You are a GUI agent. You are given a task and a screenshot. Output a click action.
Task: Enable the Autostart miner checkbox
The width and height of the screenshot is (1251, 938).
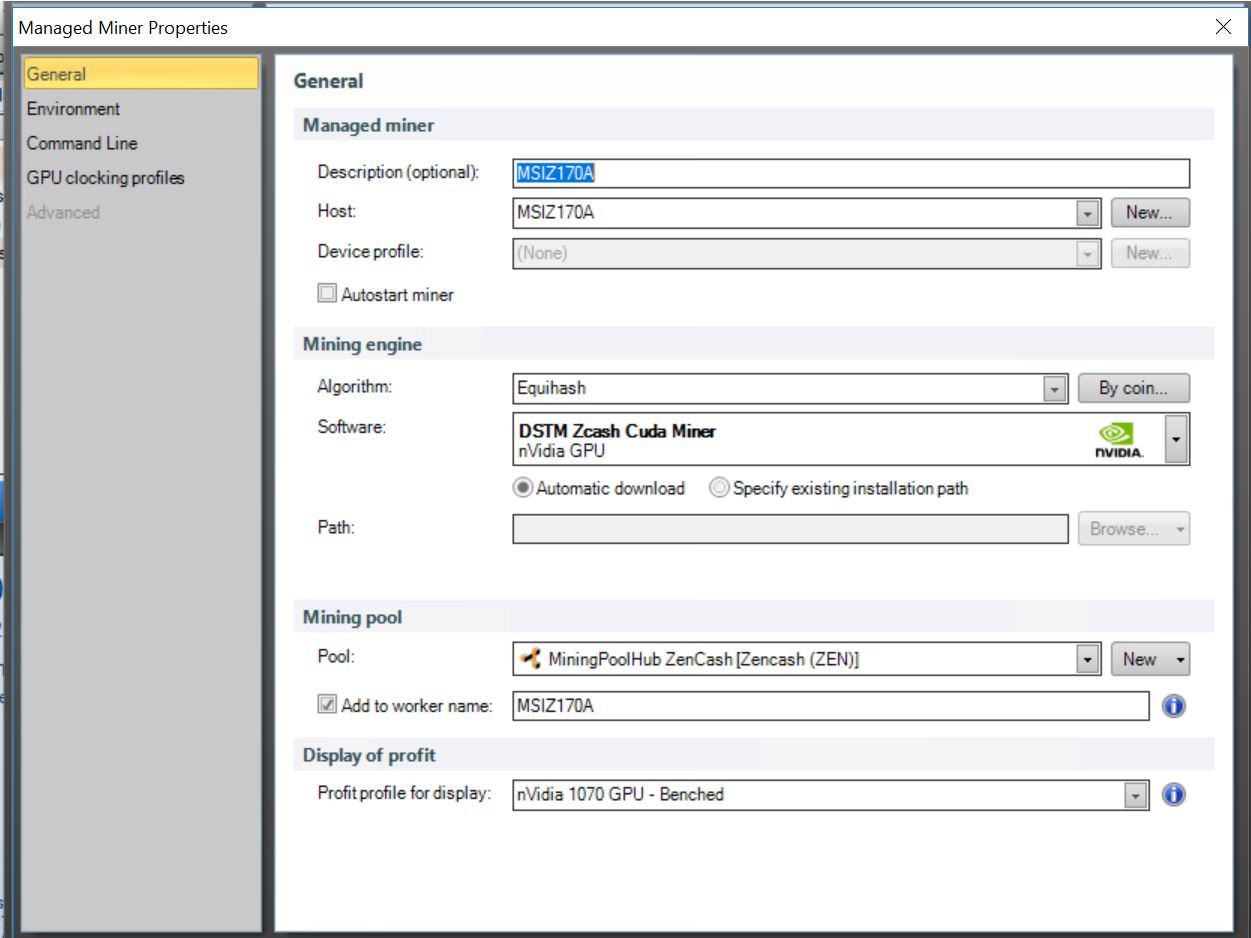[x=327, y=294]
